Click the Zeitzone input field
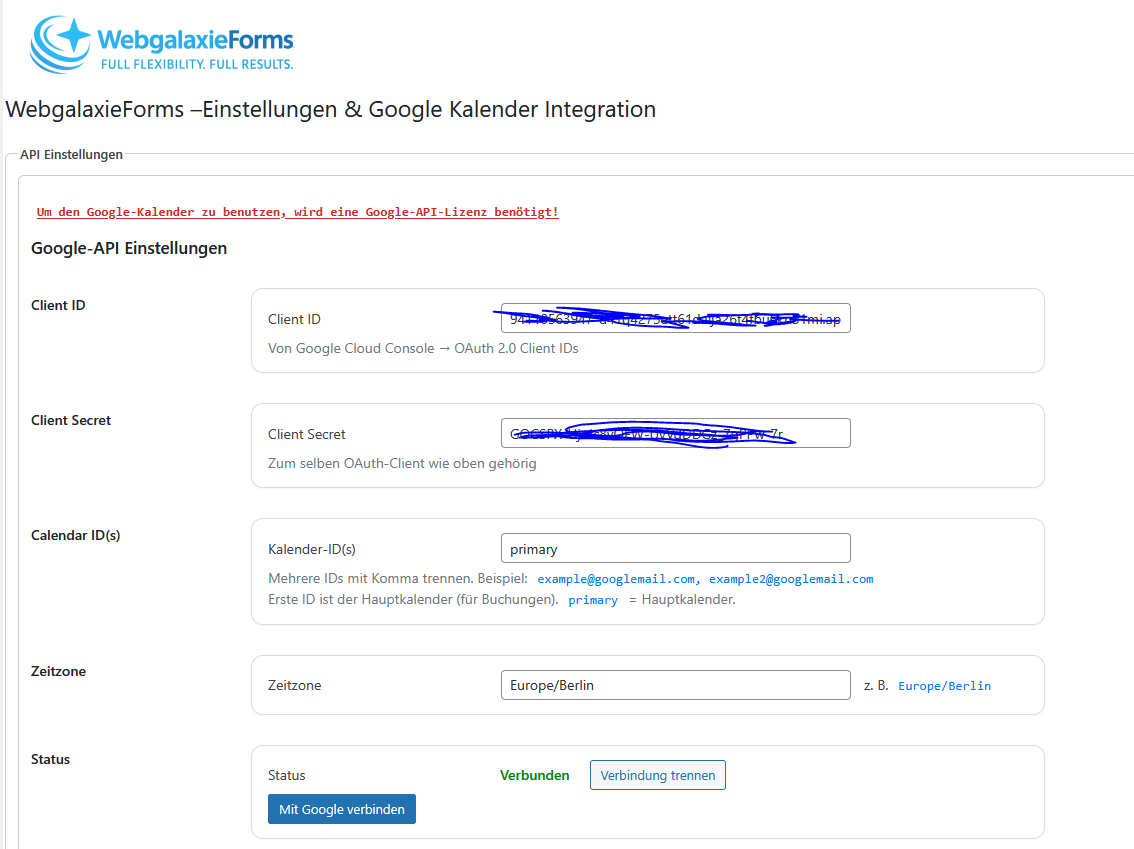 (675, 685)
